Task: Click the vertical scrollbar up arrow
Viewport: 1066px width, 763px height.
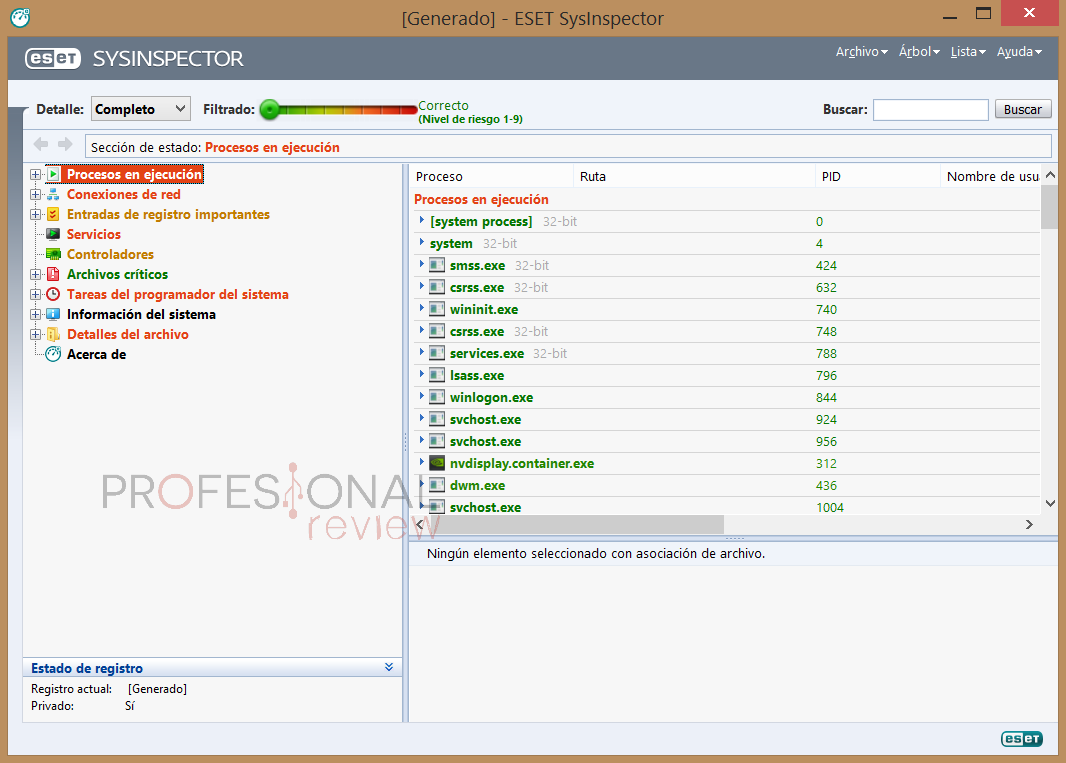Action: (x=1050, y=175)
